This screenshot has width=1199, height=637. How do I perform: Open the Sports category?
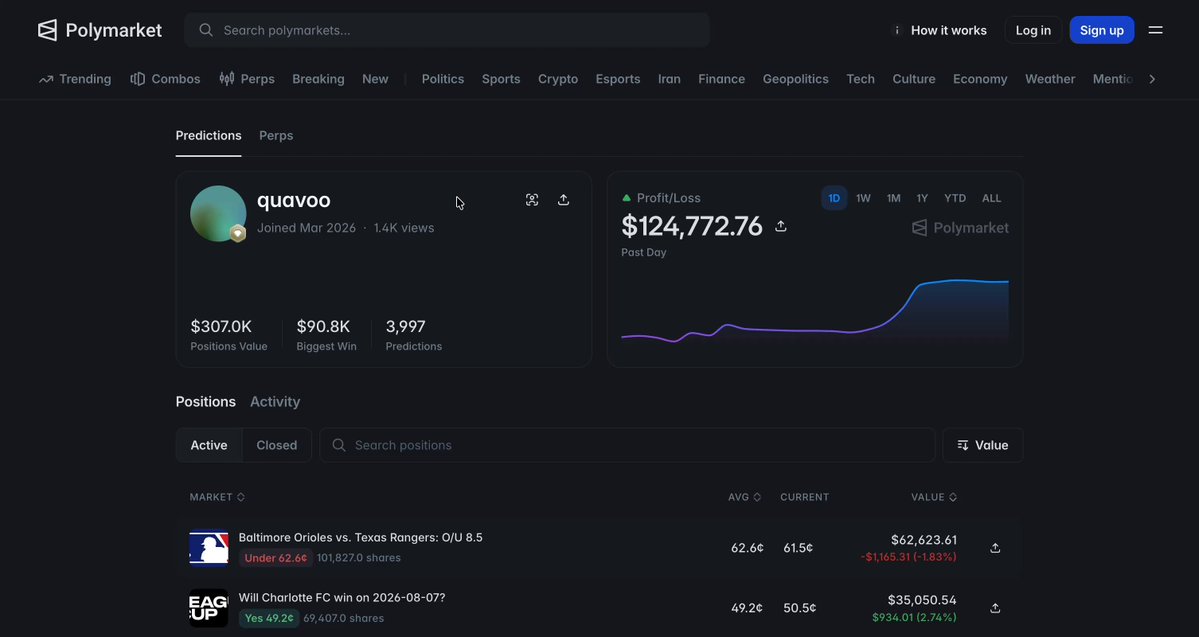coord(501,79)
